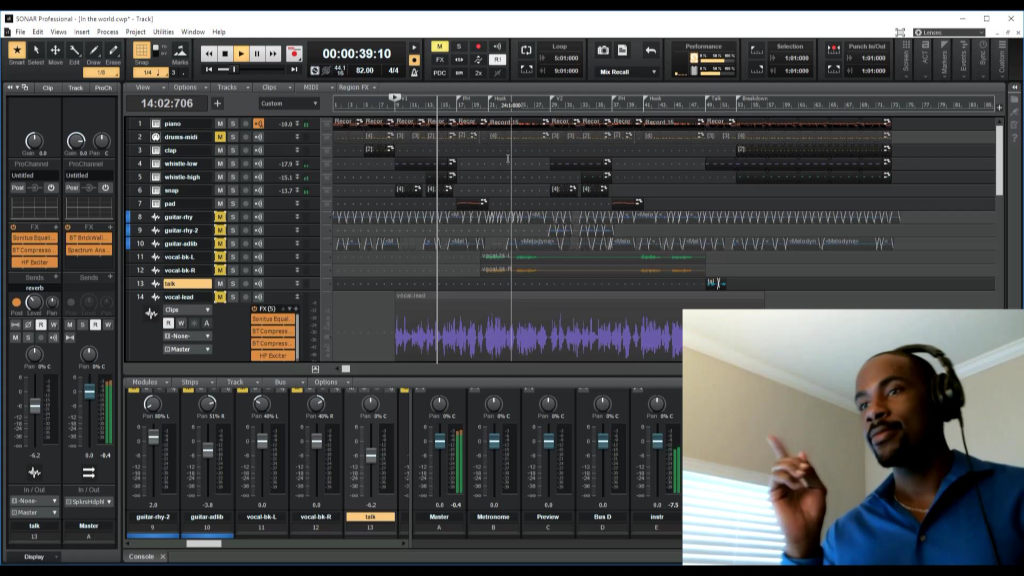Unmute the drums-midi track
This screenshot has height=576, width=1024.
(220, 137)
